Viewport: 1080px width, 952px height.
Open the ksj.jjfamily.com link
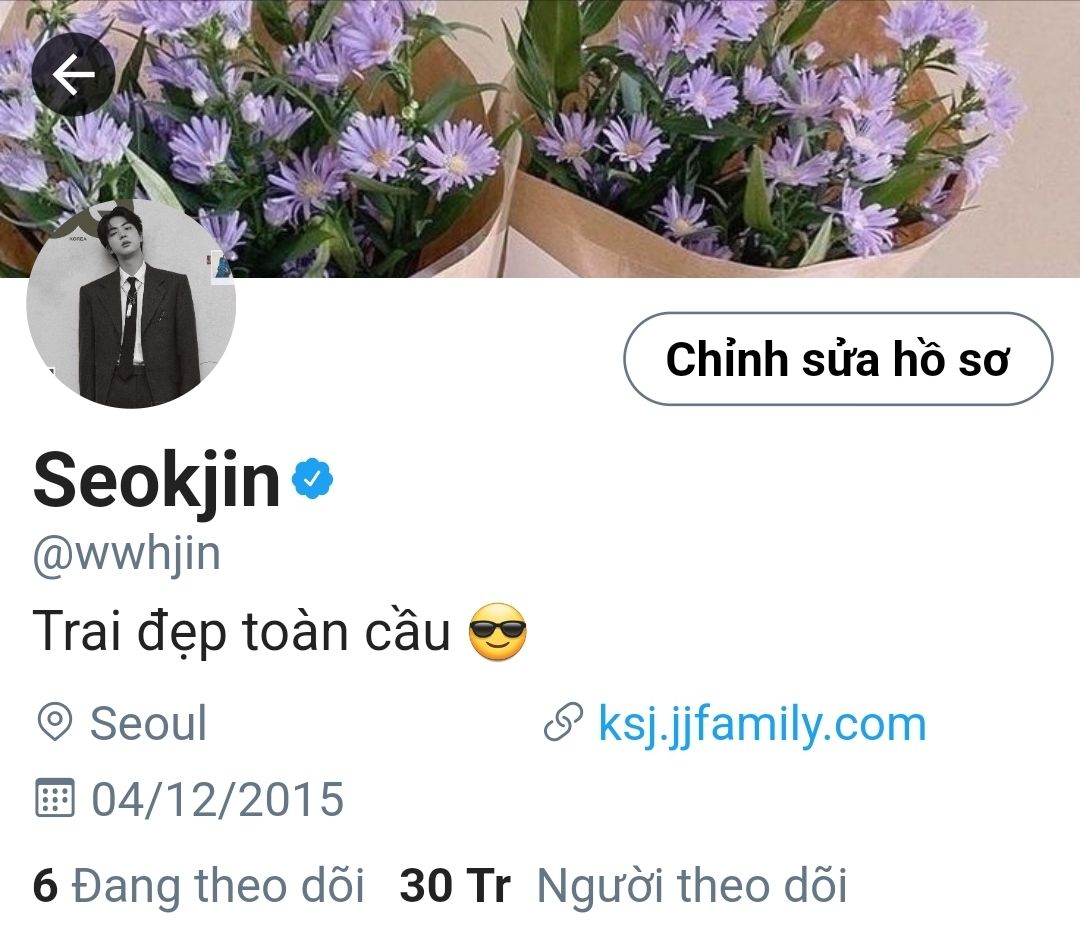(x=762, y=723)
